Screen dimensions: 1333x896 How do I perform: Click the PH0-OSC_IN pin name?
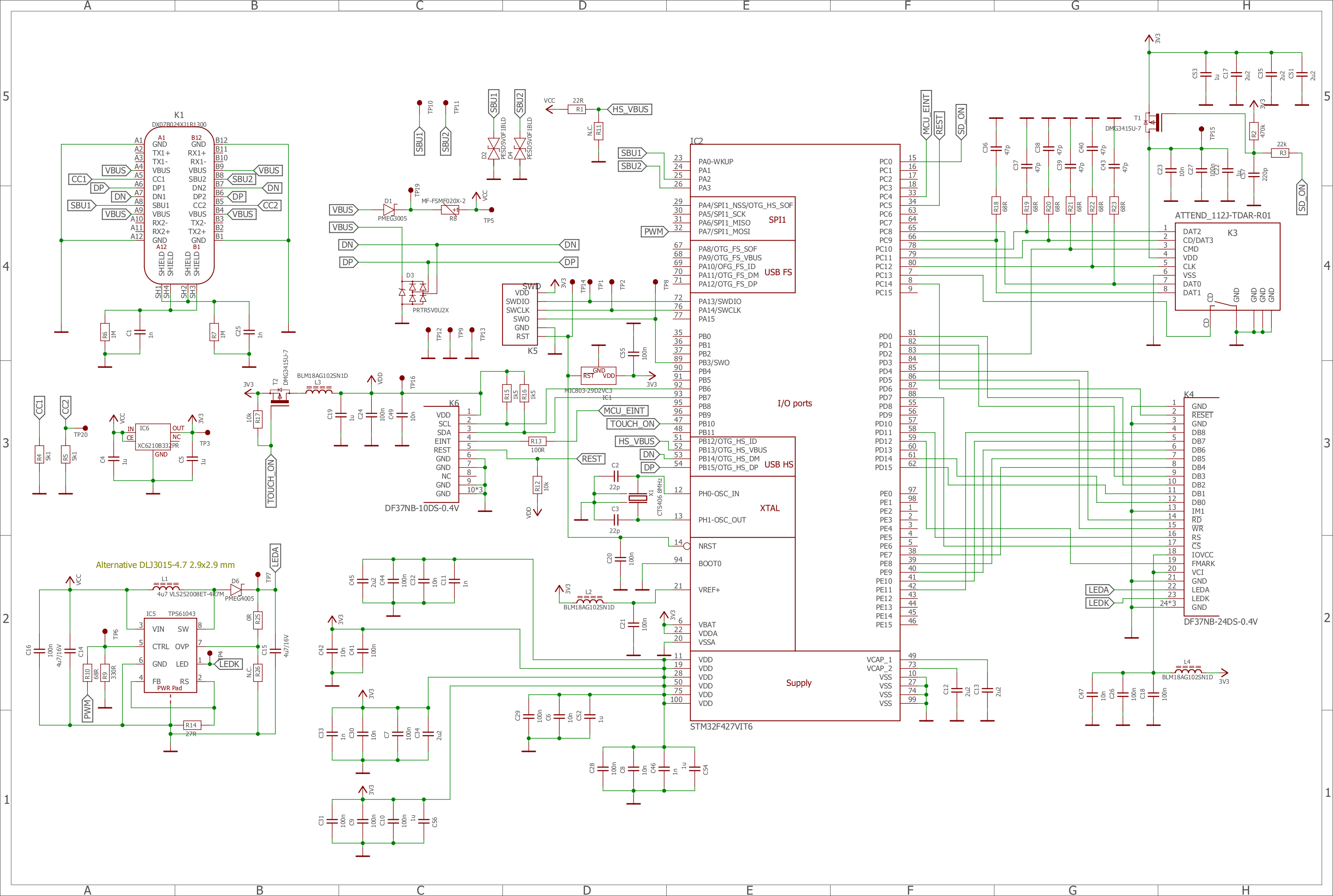click(x=719, y=494)
